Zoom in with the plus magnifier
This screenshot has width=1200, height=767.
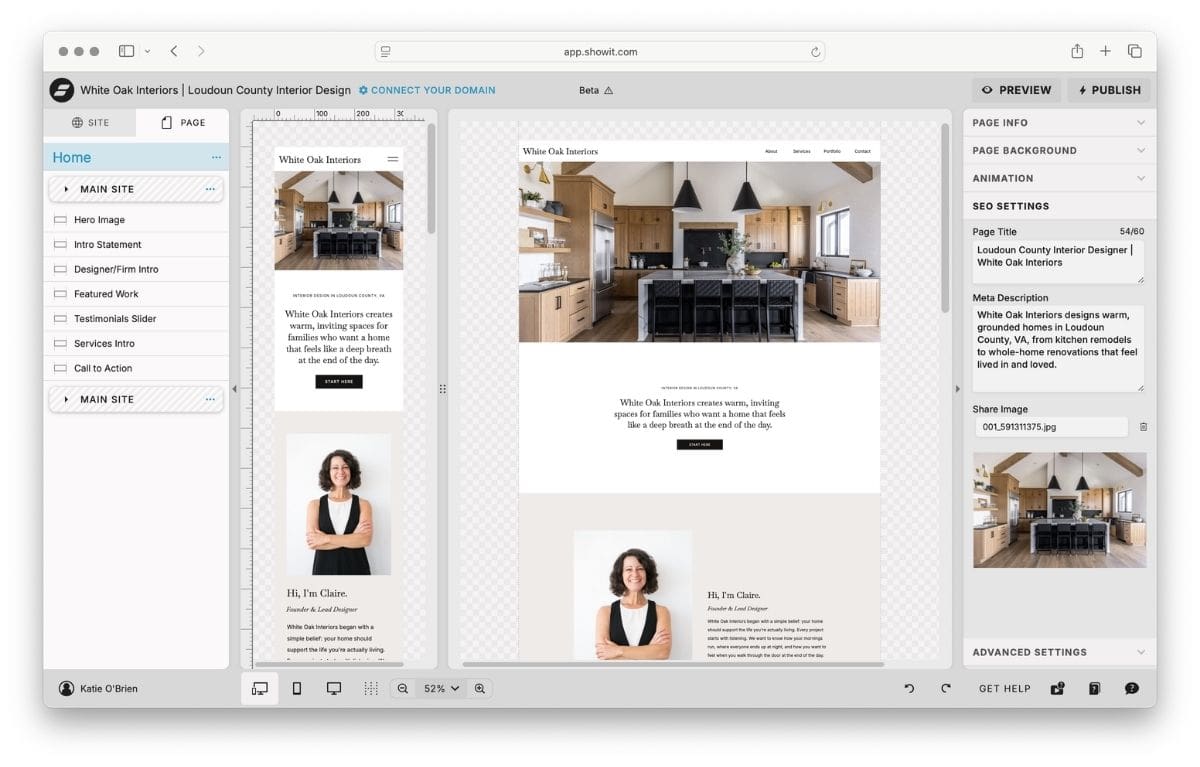click(480, 689)
